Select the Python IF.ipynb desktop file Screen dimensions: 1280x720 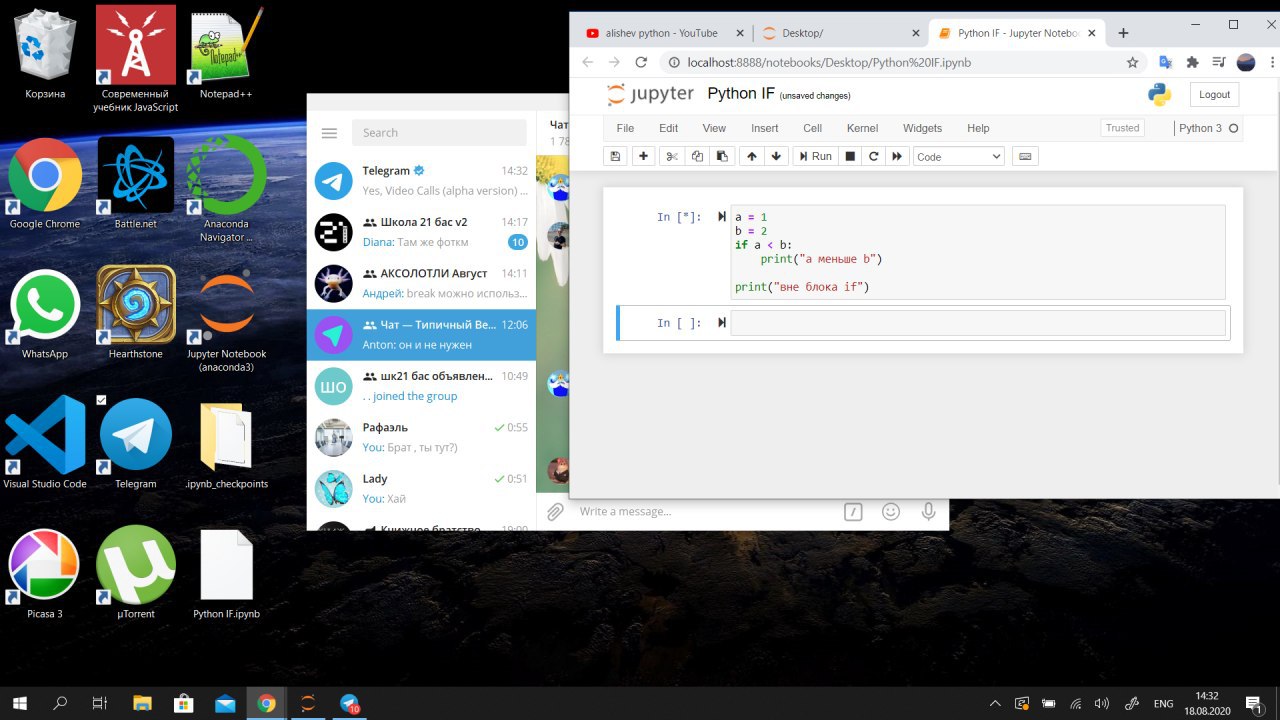pos(227,575)
